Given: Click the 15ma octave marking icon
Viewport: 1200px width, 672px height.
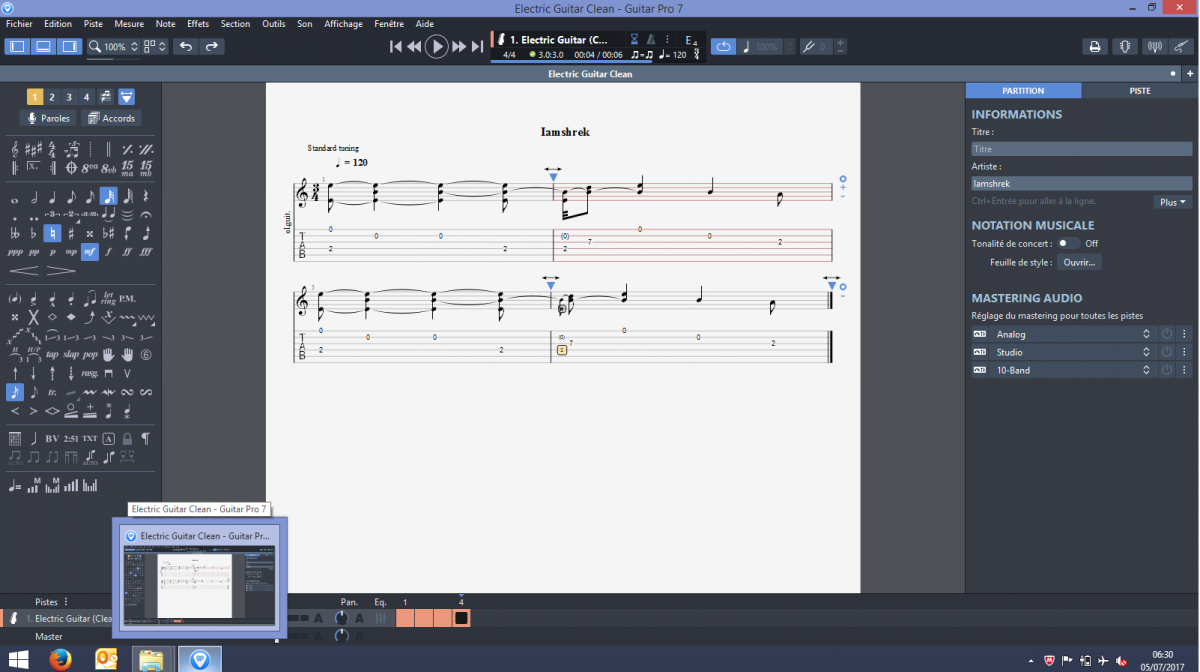Looking at the screenshot, I should [128, 168].
